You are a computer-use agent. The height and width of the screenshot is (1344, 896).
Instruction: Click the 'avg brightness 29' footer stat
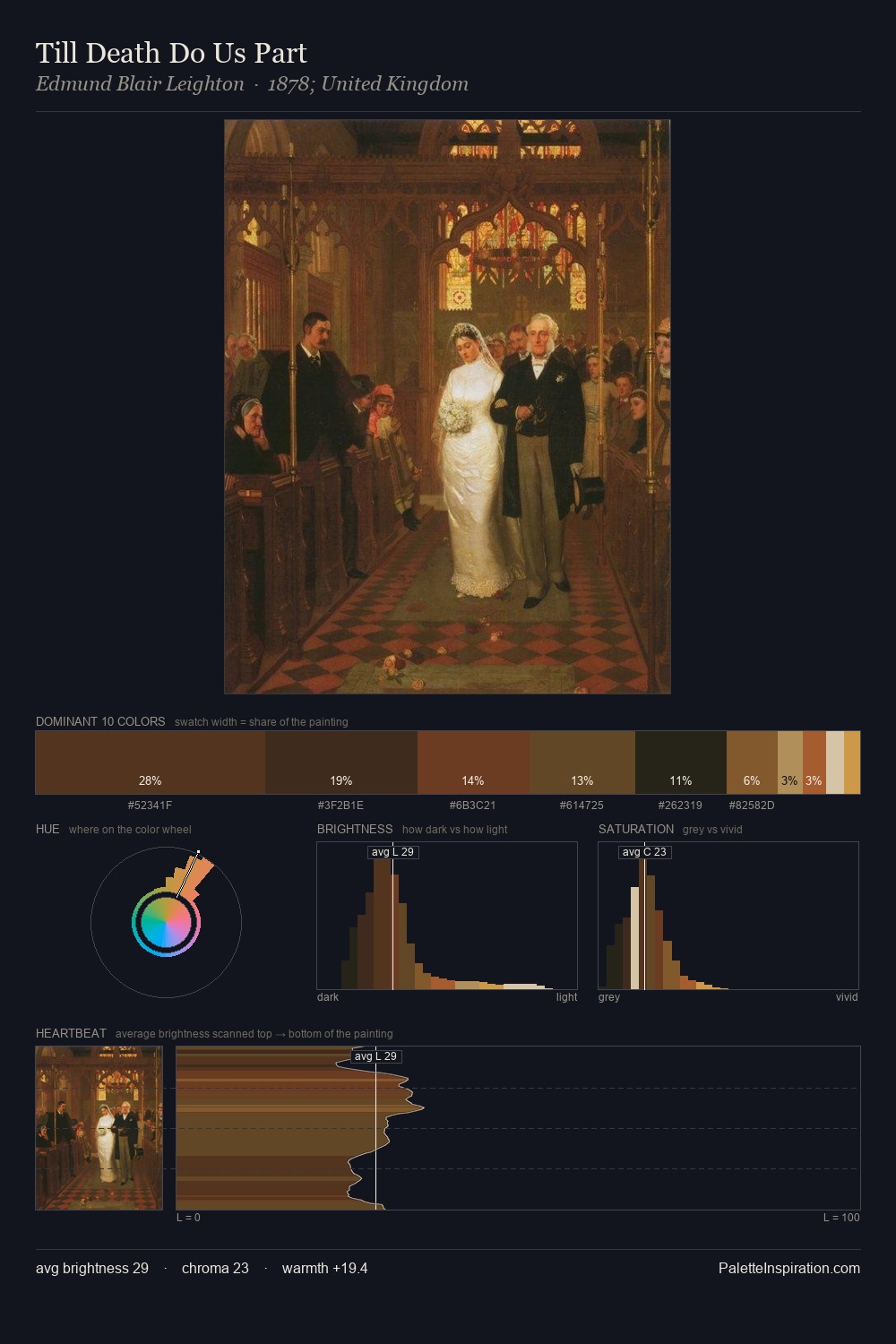[92, 1269]
